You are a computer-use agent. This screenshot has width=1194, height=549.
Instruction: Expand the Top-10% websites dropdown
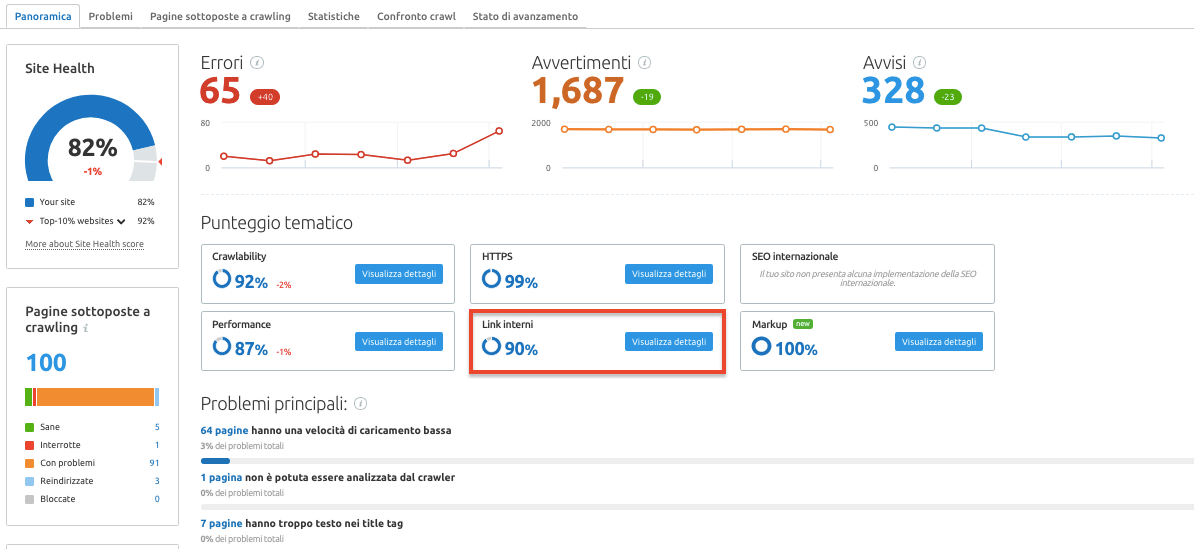point(121,221)
